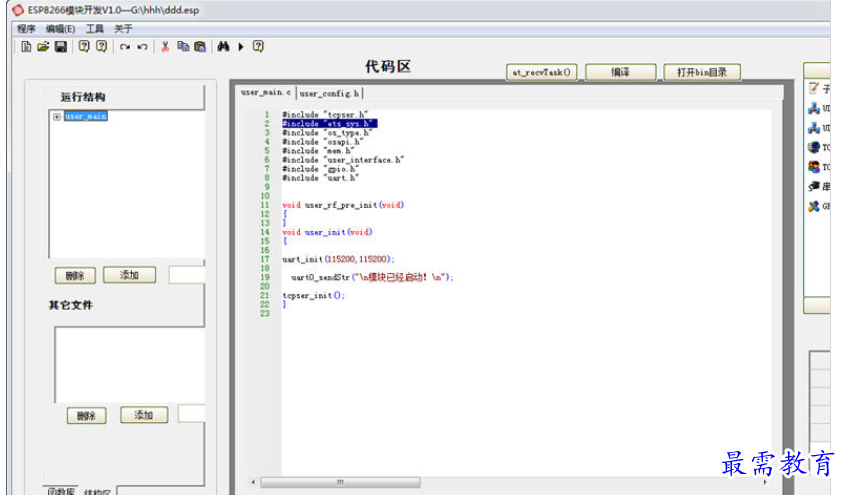Click 删除 under the 其它文件 list
This screenshot has width=843, height=495.
point(86,415)
